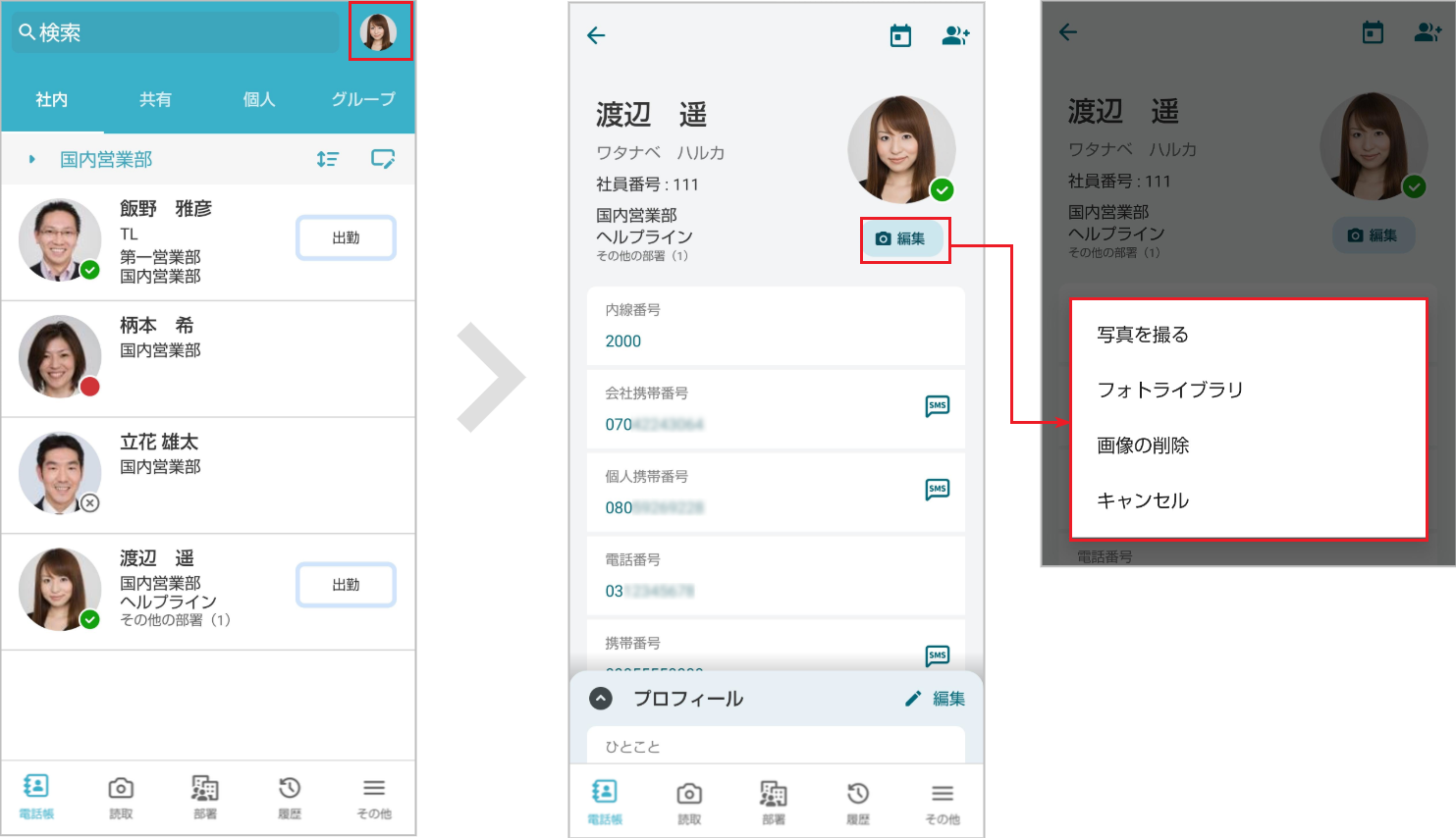Click 個人携帯番号 starting with 080
Viewport: 1456px width, 838px height.
tap(655, 507)
